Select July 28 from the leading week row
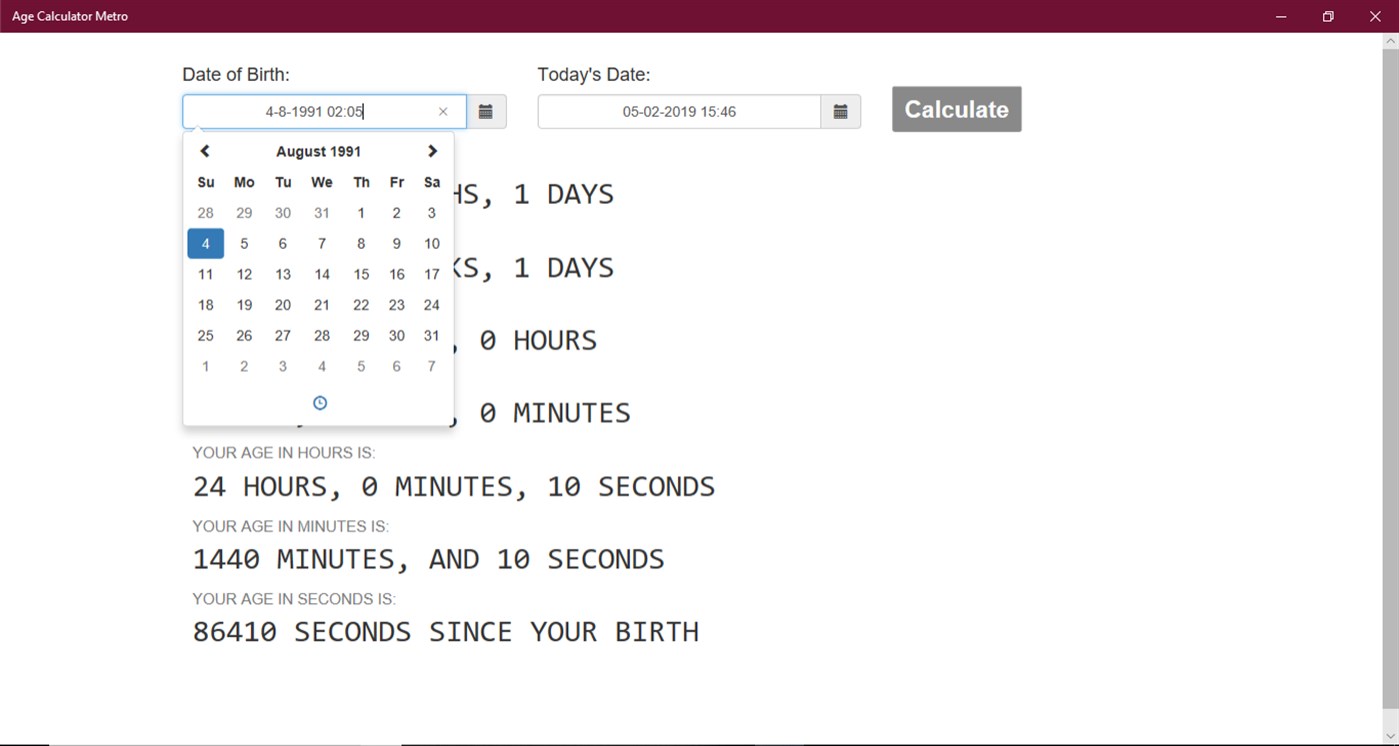 (x=205, y=212)
